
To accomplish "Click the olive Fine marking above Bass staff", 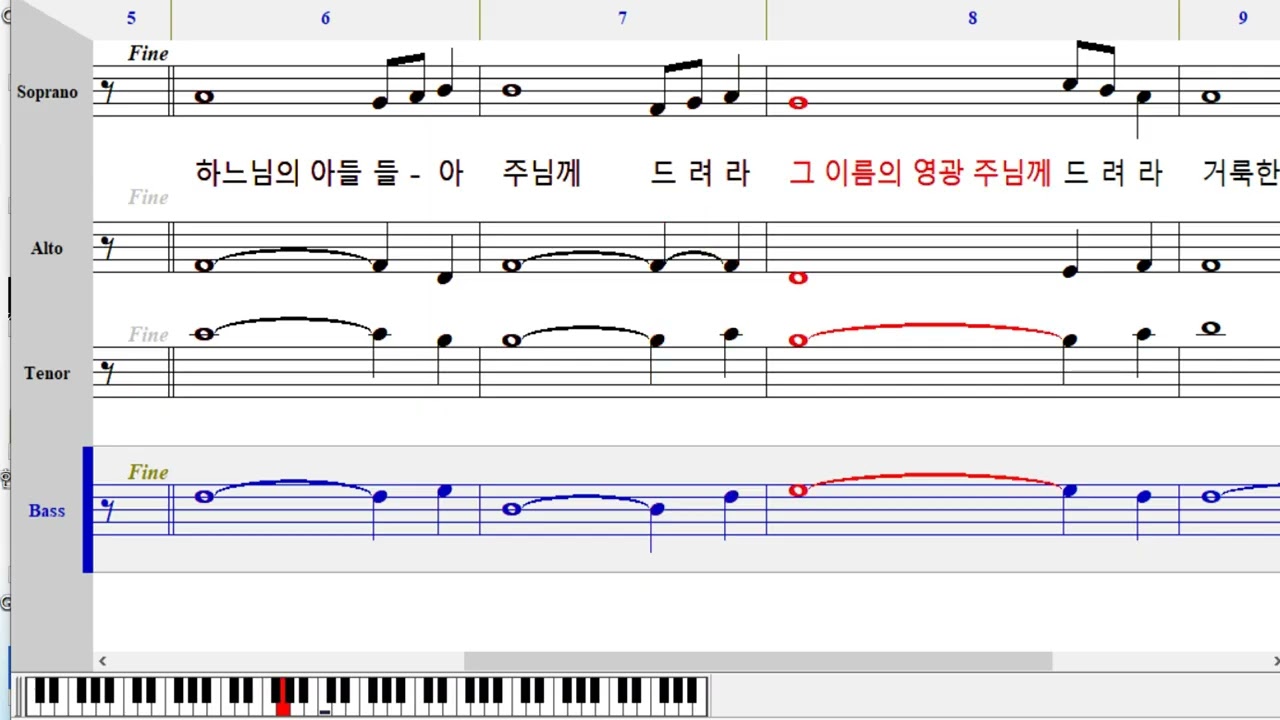I will tap(148, 472).
